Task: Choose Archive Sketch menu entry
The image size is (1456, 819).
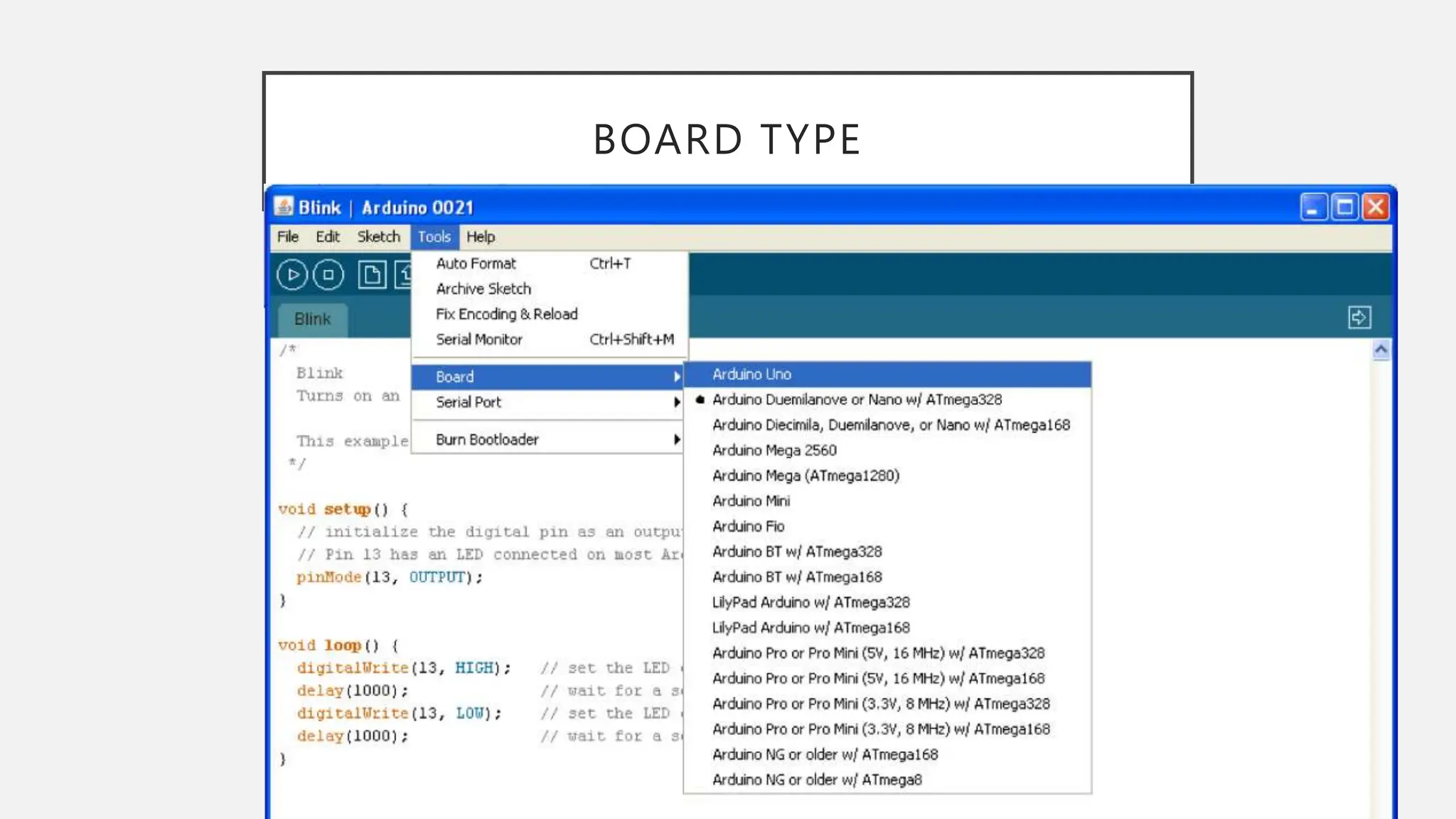Action: pyautogui.click(x=550, y=289)
